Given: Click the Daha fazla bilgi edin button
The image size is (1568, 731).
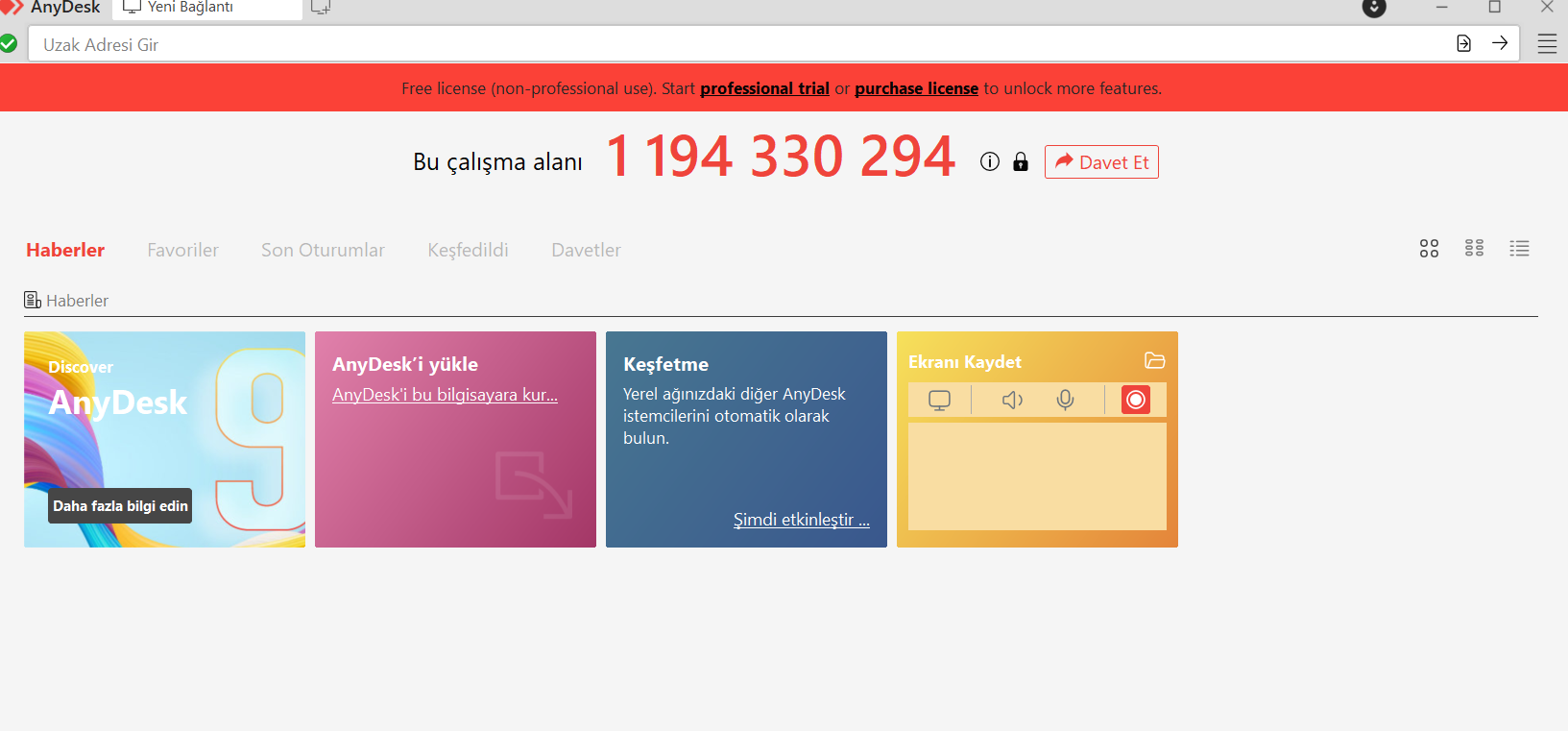Looking at the screenshot, I should 120,506.
